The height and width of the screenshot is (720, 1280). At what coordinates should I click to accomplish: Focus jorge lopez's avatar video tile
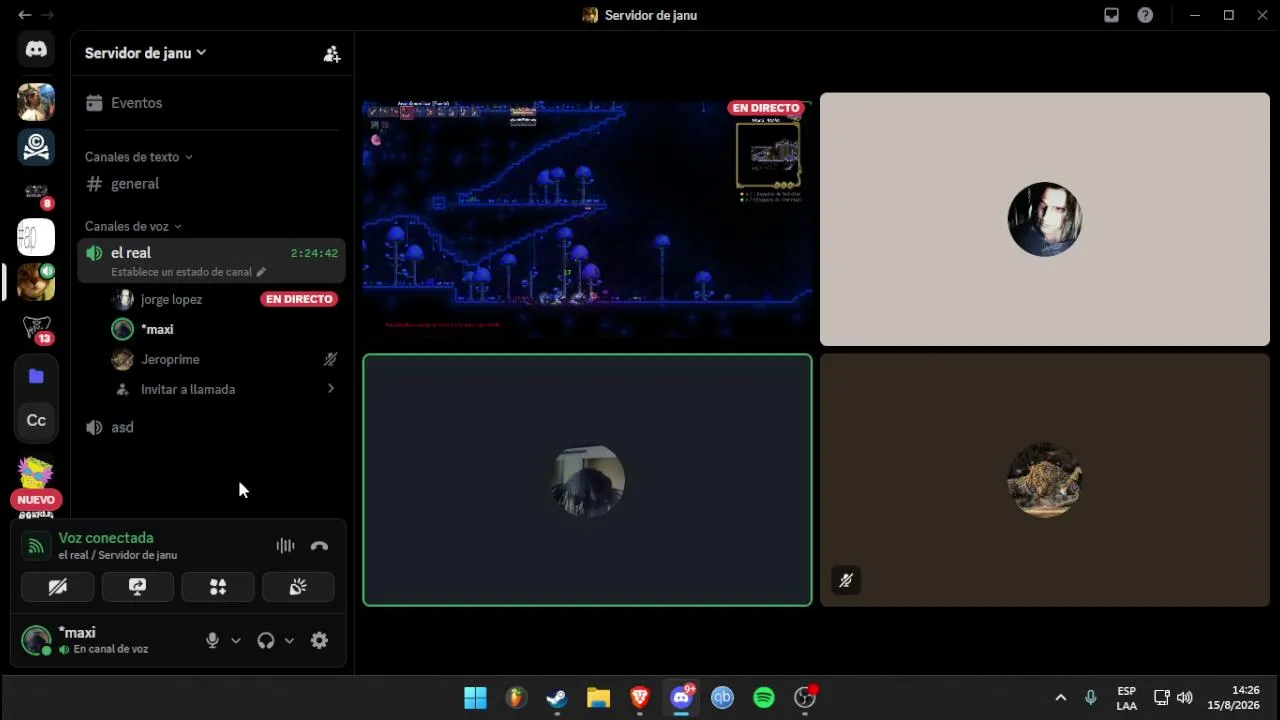click(1045, 219)
